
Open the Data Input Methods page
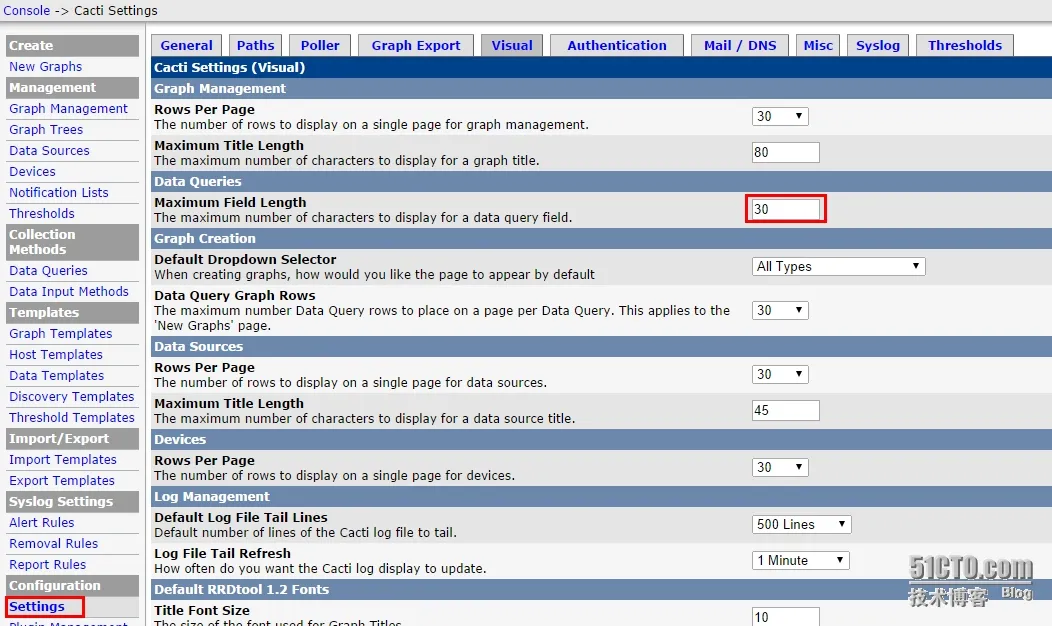pyautogui.click(x=70, y=291)
